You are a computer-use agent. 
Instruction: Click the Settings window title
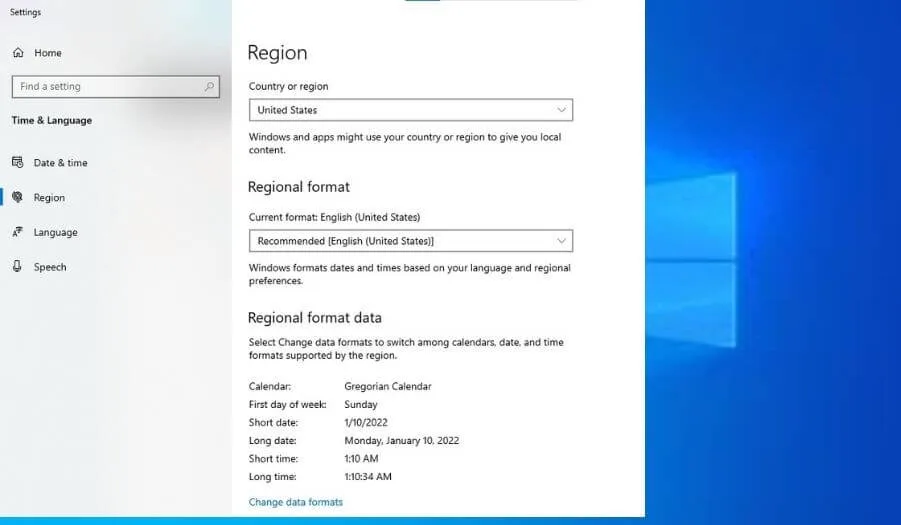coord(25,12)
